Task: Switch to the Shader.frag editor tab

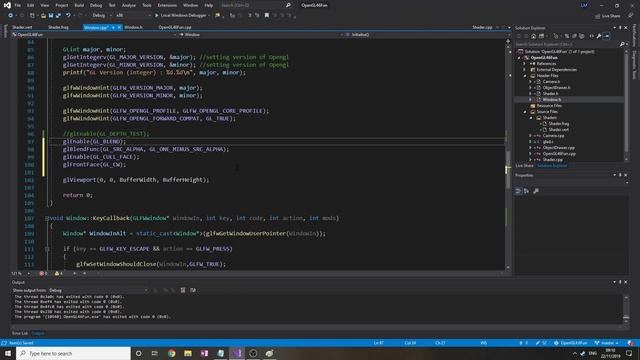Action: point(58,27)
